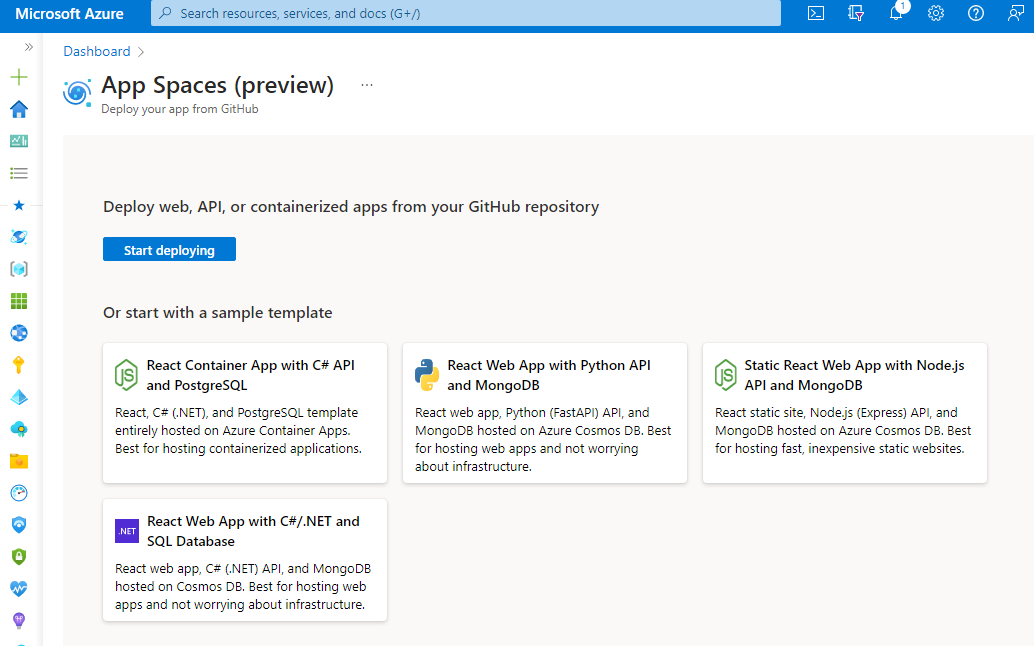Open the Directories and subscriptions filter
This screenshot has width=1034, height=646.
click(855, 14)
